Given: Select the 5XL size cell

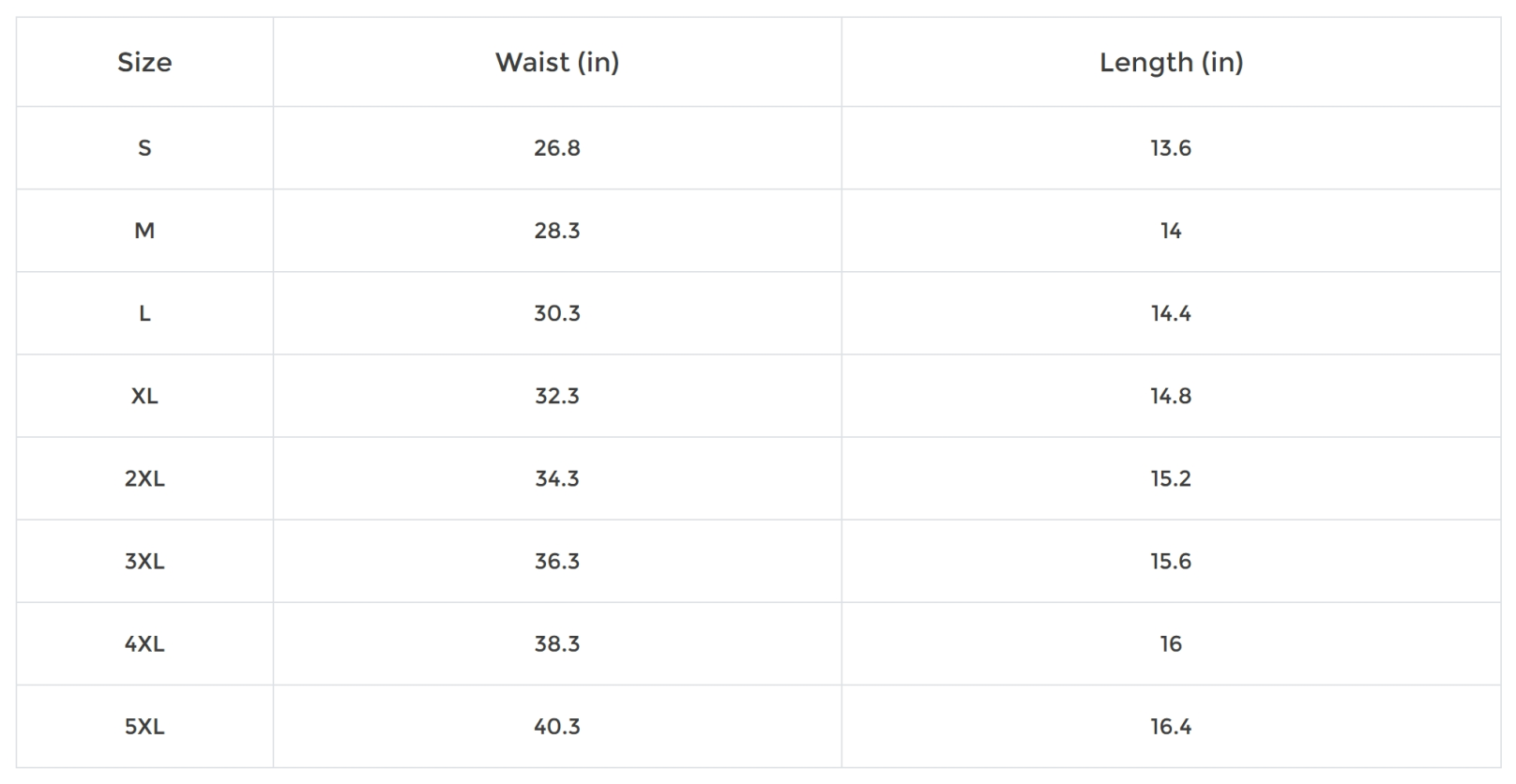Looking at the screenshot, I should 144,726.
